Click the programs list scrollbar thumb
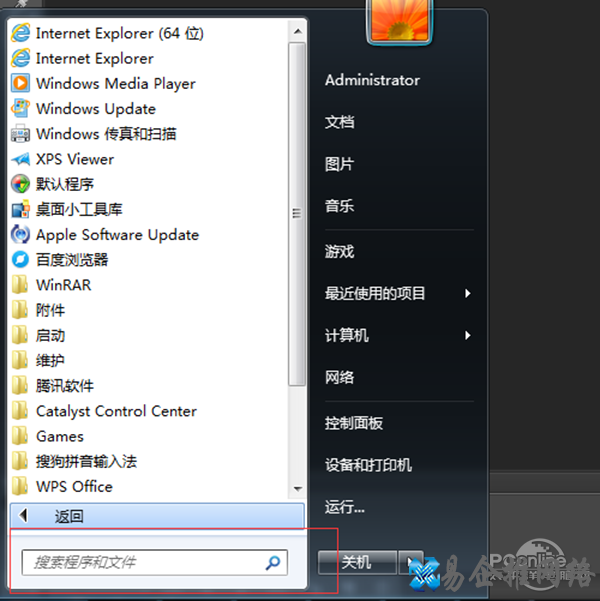The height and width of the screenshot is (601, 600). pyautogui.click(x=297, y=213)
